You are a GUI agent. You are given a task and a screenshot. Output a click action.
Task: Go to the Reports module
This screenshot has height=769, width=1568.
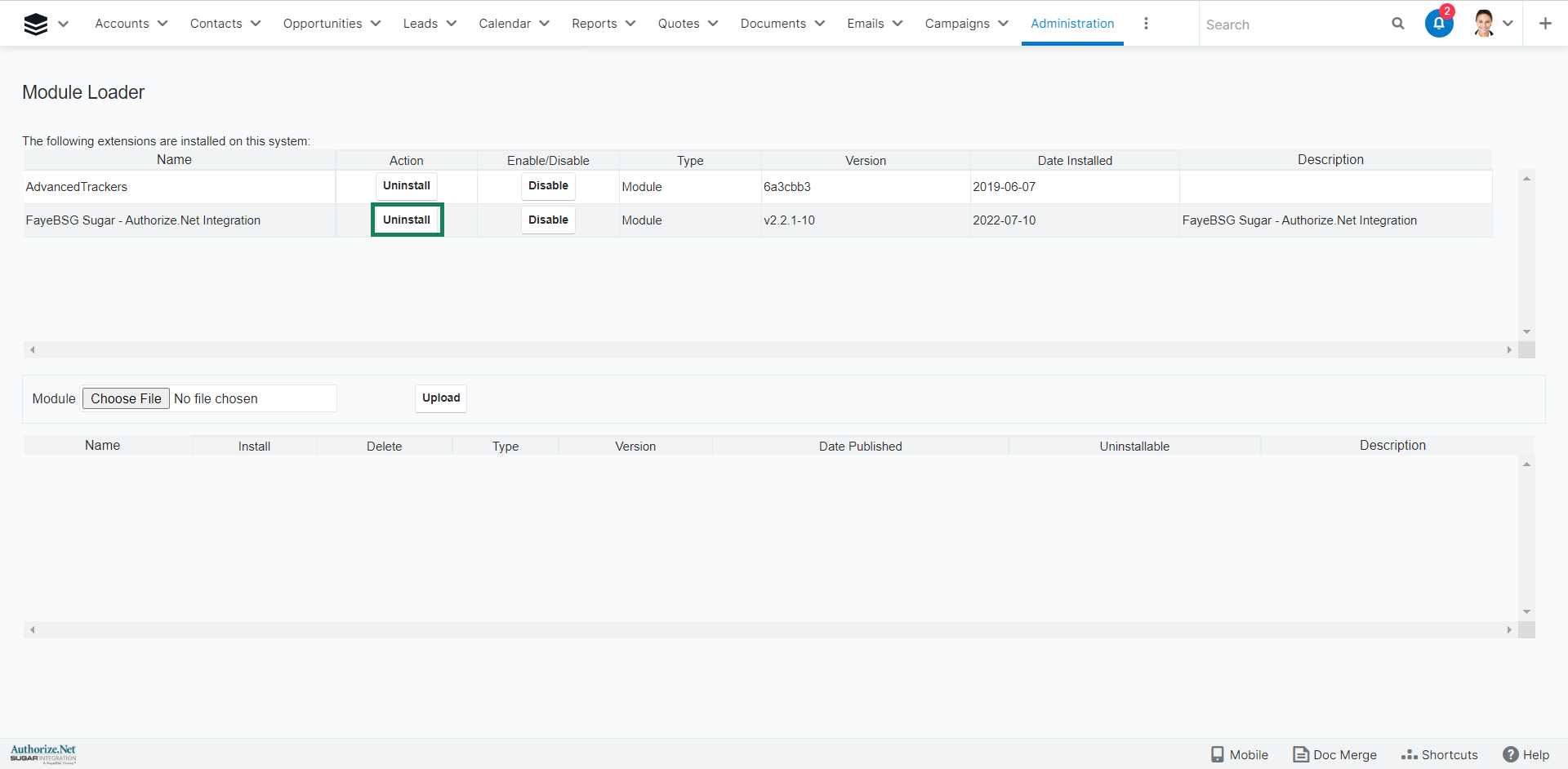(594, 24)
